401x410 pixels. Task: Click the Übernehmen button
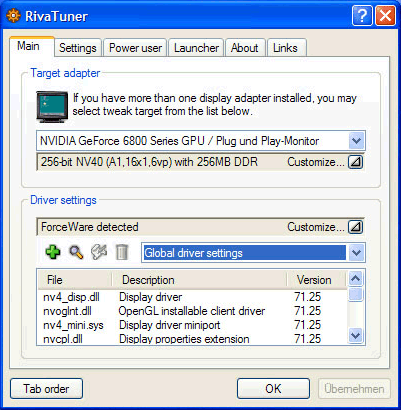(354, 389)
